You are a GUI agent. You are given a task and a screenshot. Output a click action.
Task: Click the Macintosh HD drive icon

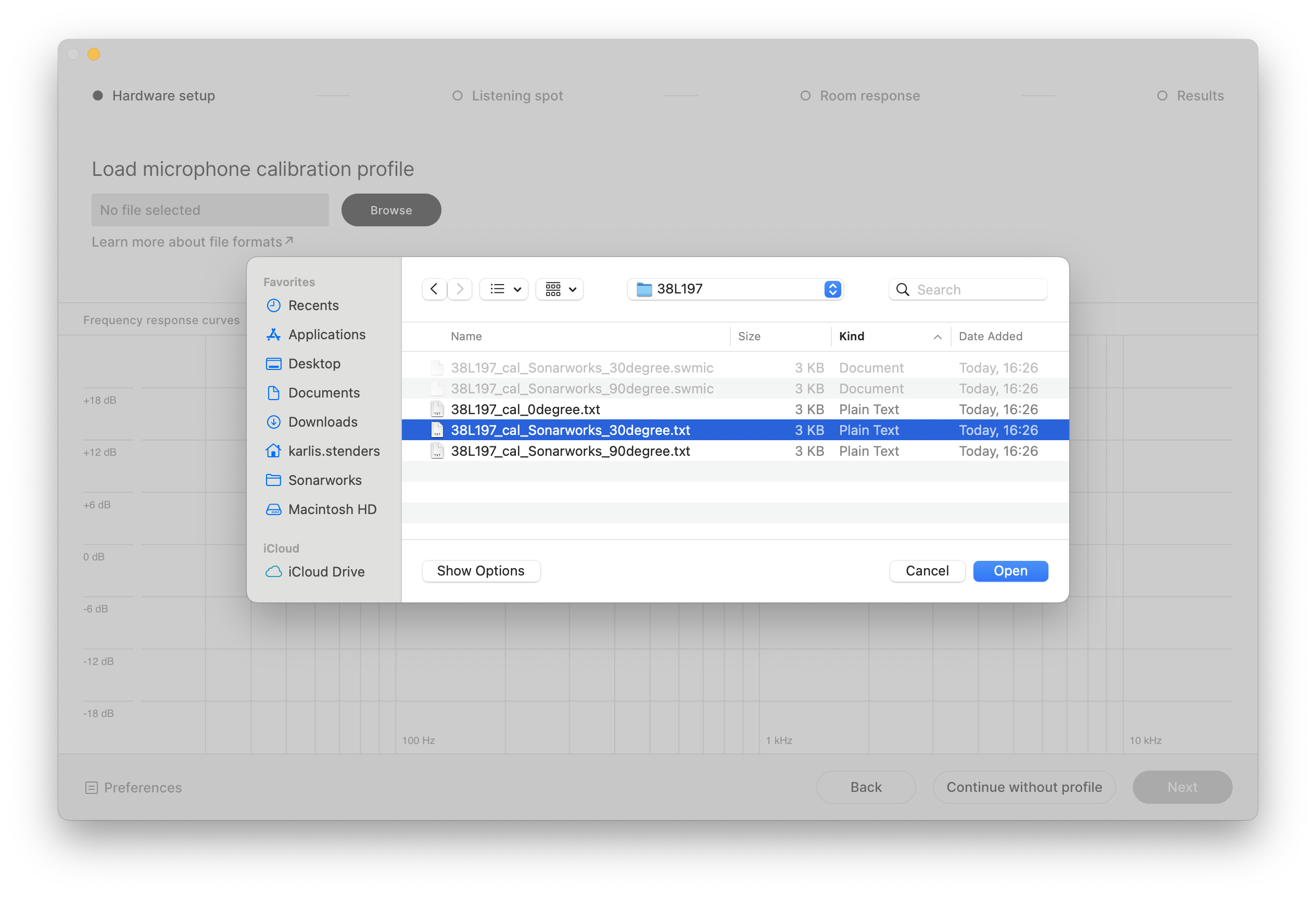pyautogui.click(x=273, y=509)
